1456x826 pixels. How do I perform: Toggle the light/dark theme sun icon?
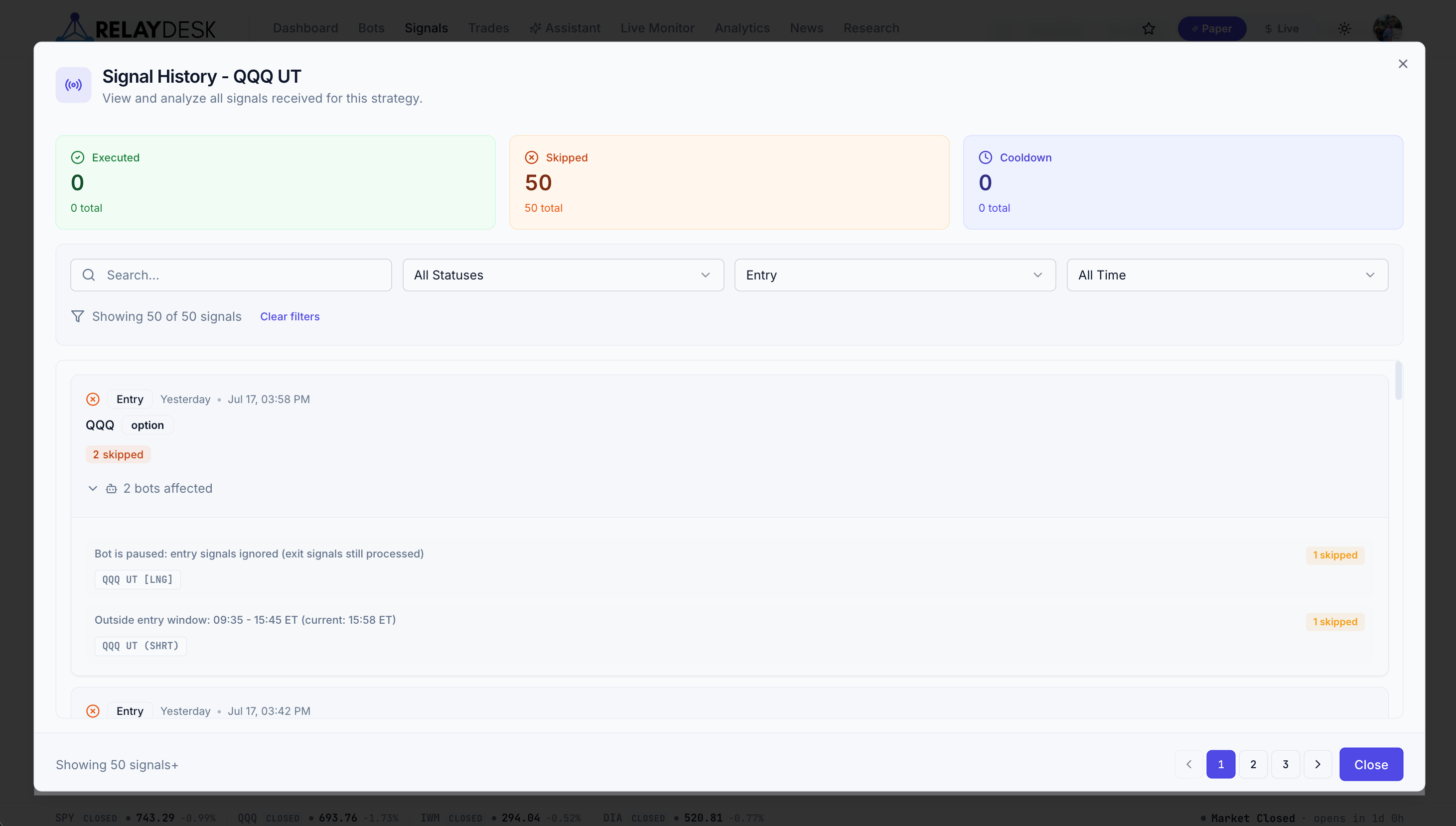click(x=1344, y=28)
